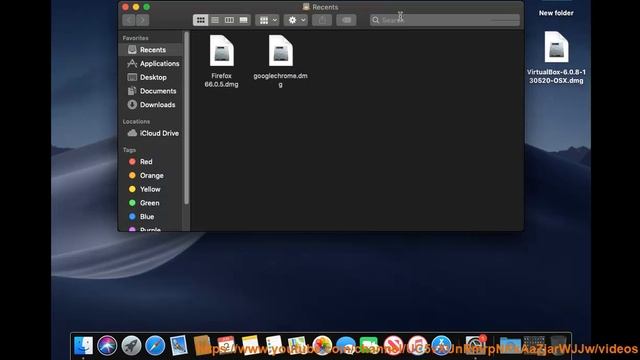Open Trash from the Dock
Viewport: 640px width, 360px height.
click(x=558, y=345)
